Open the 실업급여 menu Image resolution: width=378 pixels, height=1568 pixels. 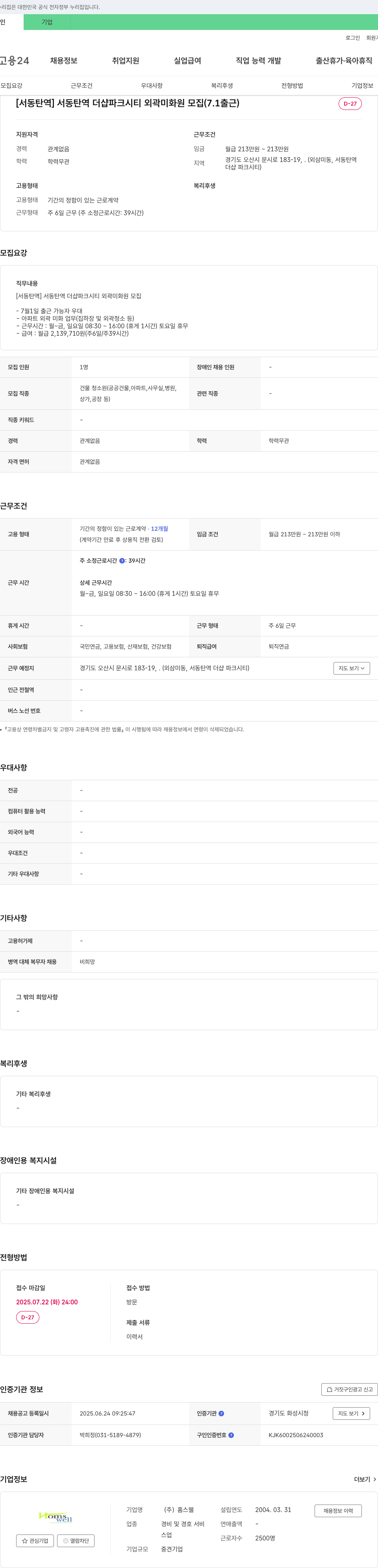click(187, 61)
